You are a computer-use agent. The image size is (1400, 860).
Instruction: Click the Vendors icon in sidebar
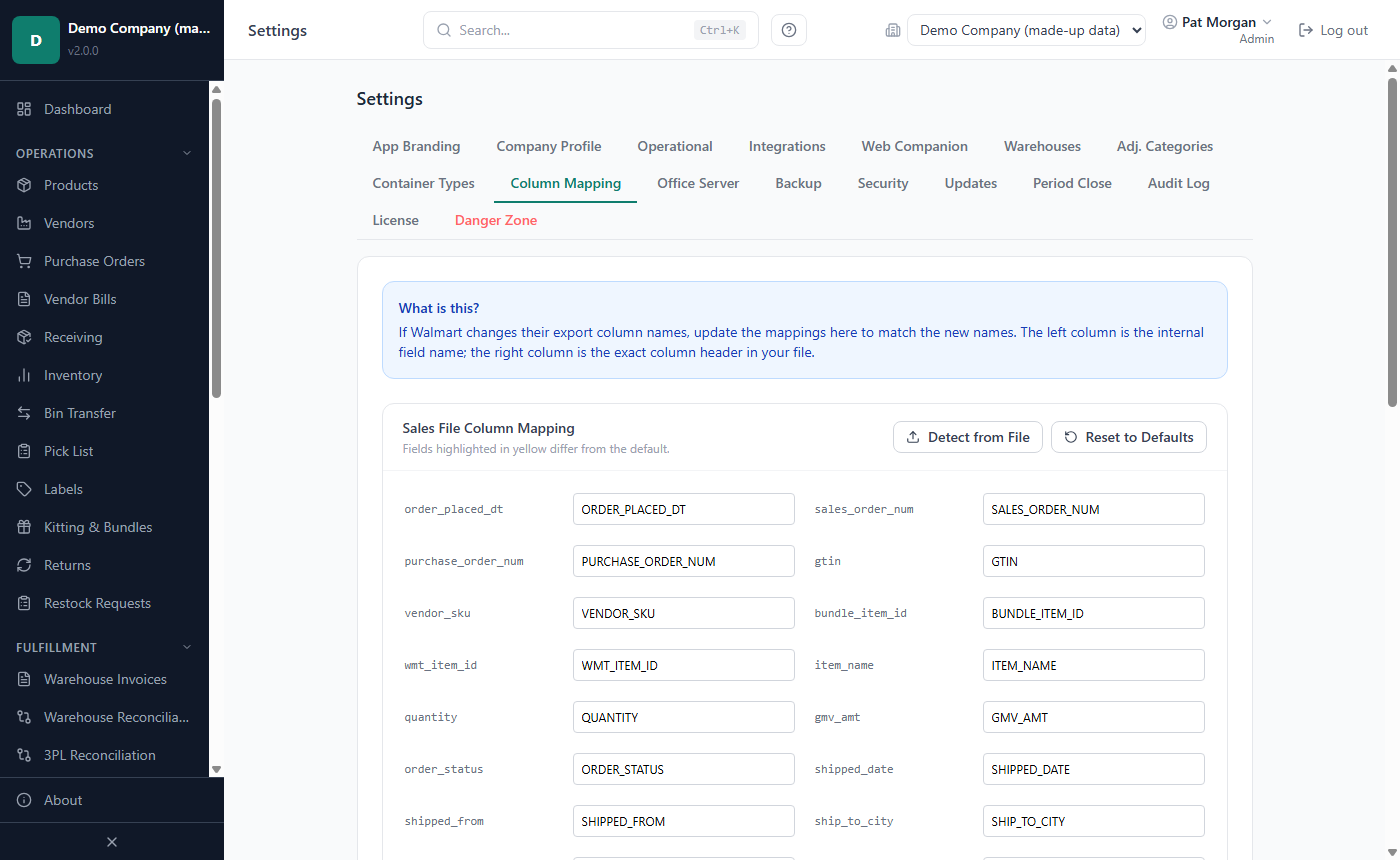point(24,223)
